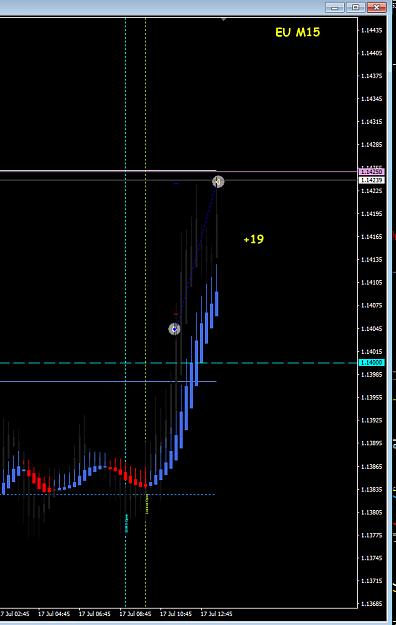Screen dimensions: 396x625
Task: Click the pink 1.14250 price tag
Action: (372, 172)
